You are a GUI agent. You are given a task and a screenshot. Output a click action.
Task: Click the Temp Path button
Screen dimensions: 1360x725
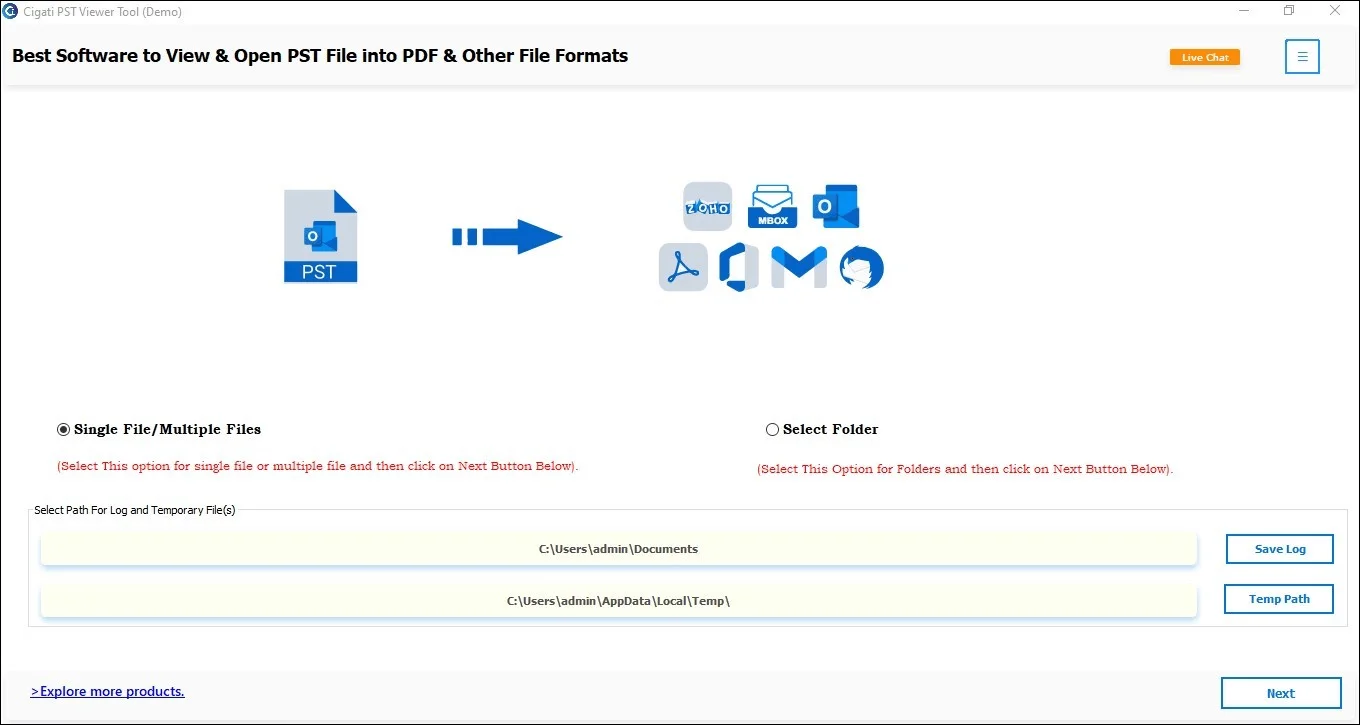1279,599
